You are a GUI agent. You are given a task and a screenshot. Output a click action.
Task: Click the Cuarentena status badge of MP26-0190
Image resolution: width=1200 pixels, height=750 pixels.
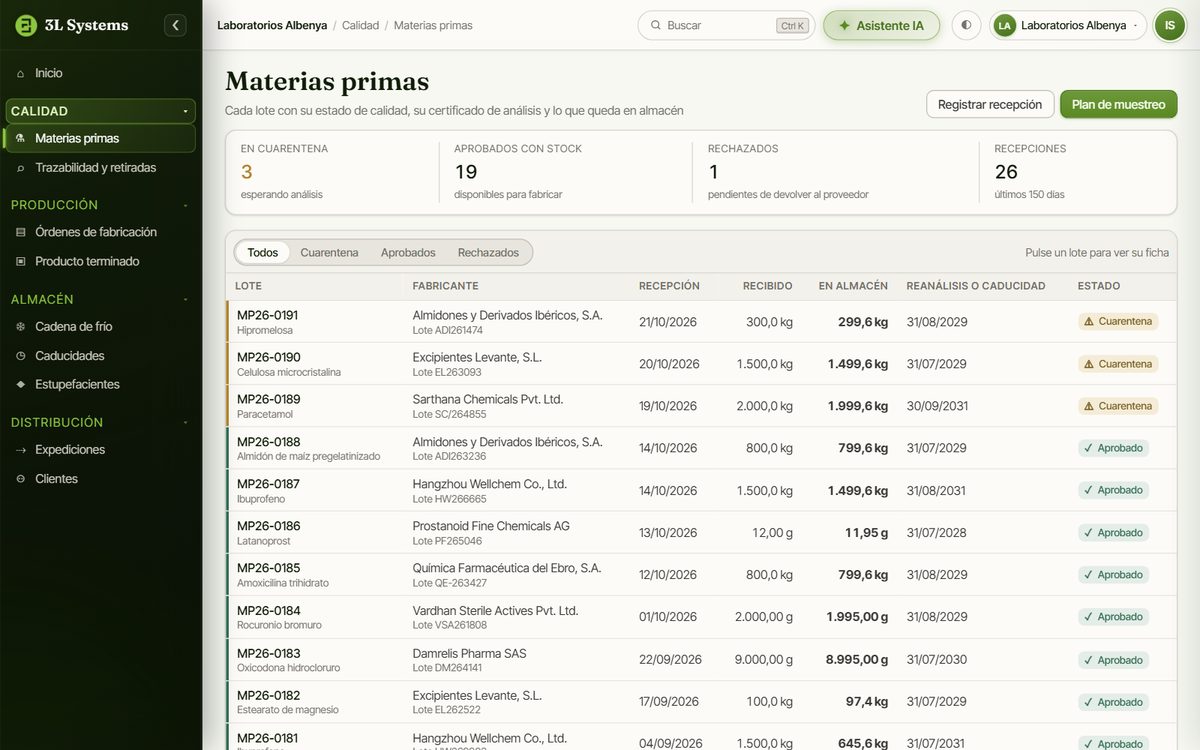(1118, 364)
